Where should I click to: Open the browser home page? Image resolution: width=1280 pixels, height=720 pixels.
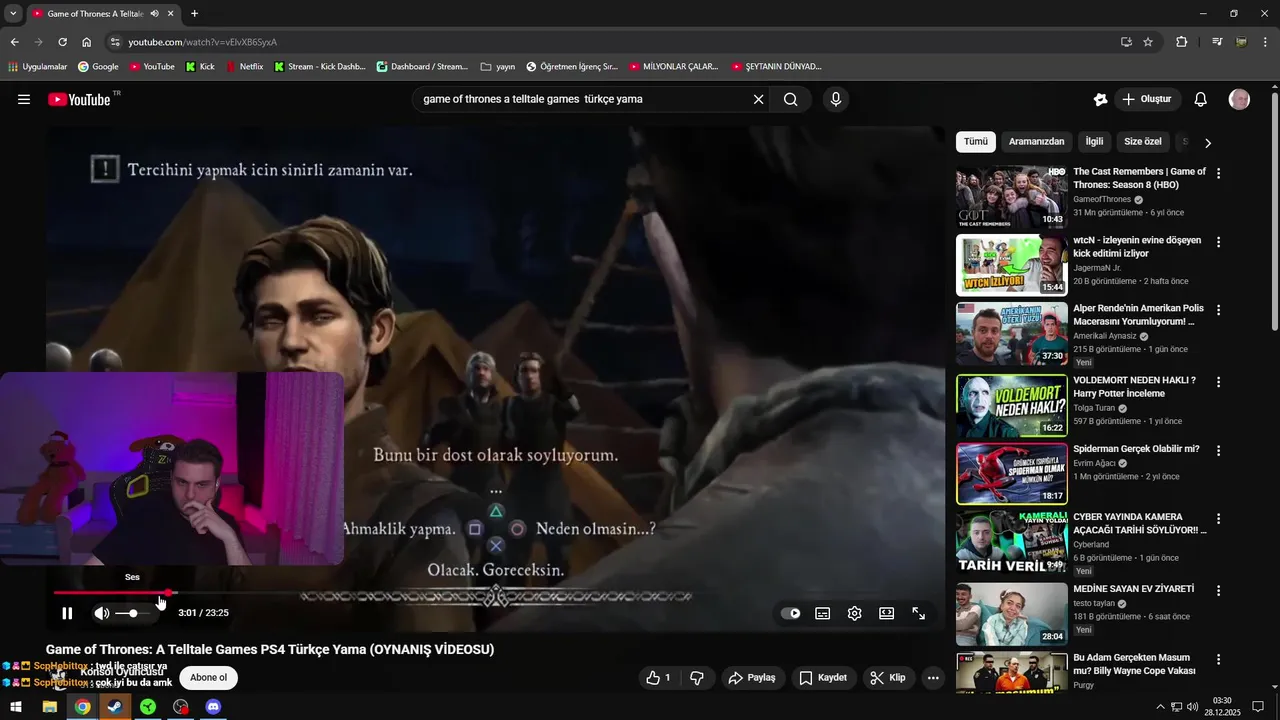pos(87,42)
